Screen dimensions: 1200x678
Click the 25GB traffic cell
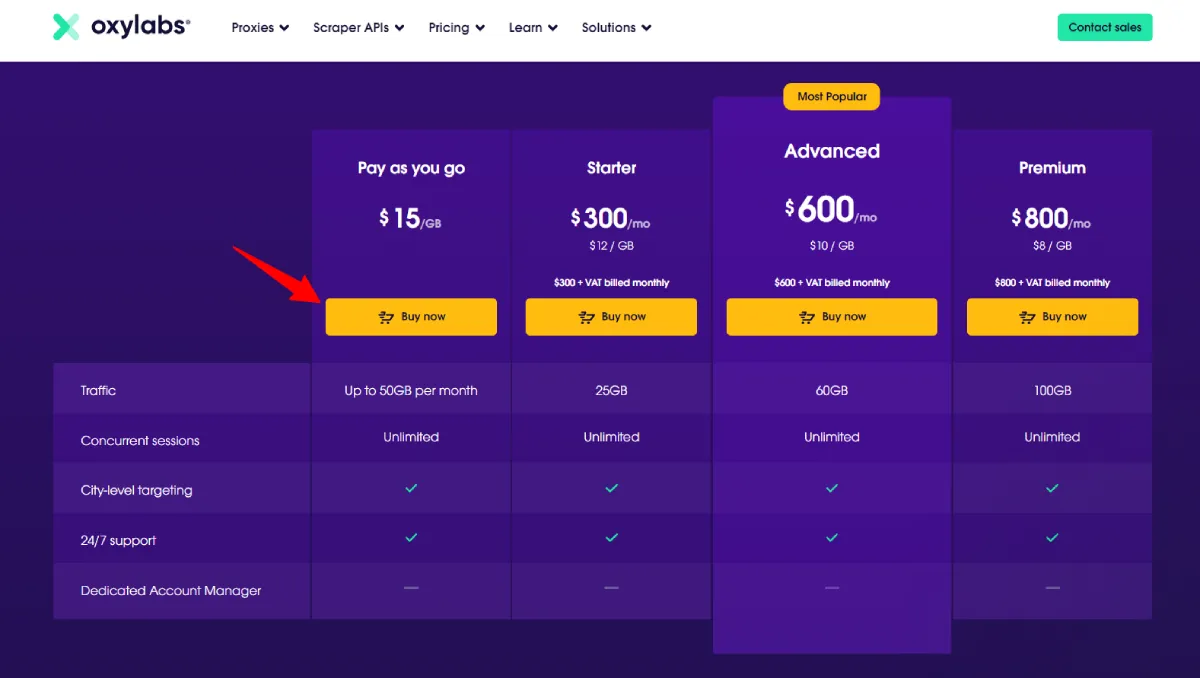(611, 391)
